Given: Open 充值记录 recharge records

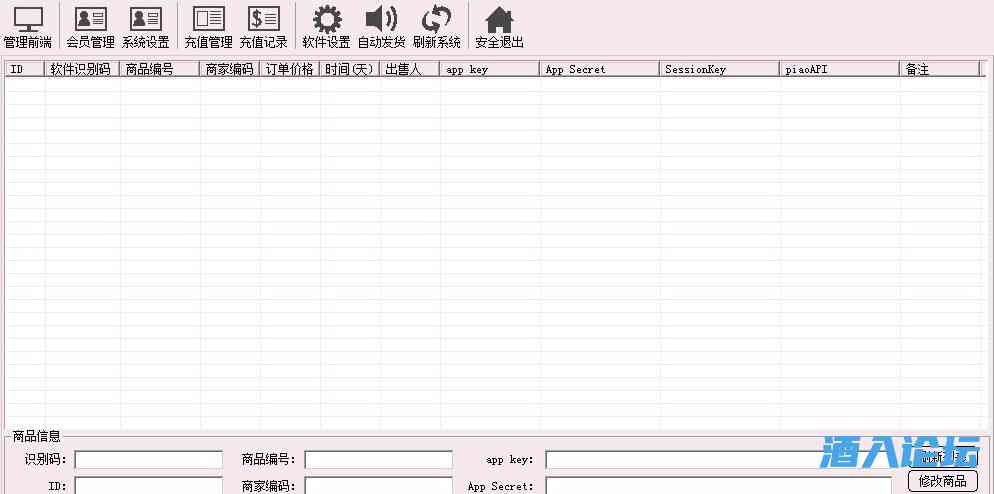Looking at the screenshot, I should pos(264,27).
